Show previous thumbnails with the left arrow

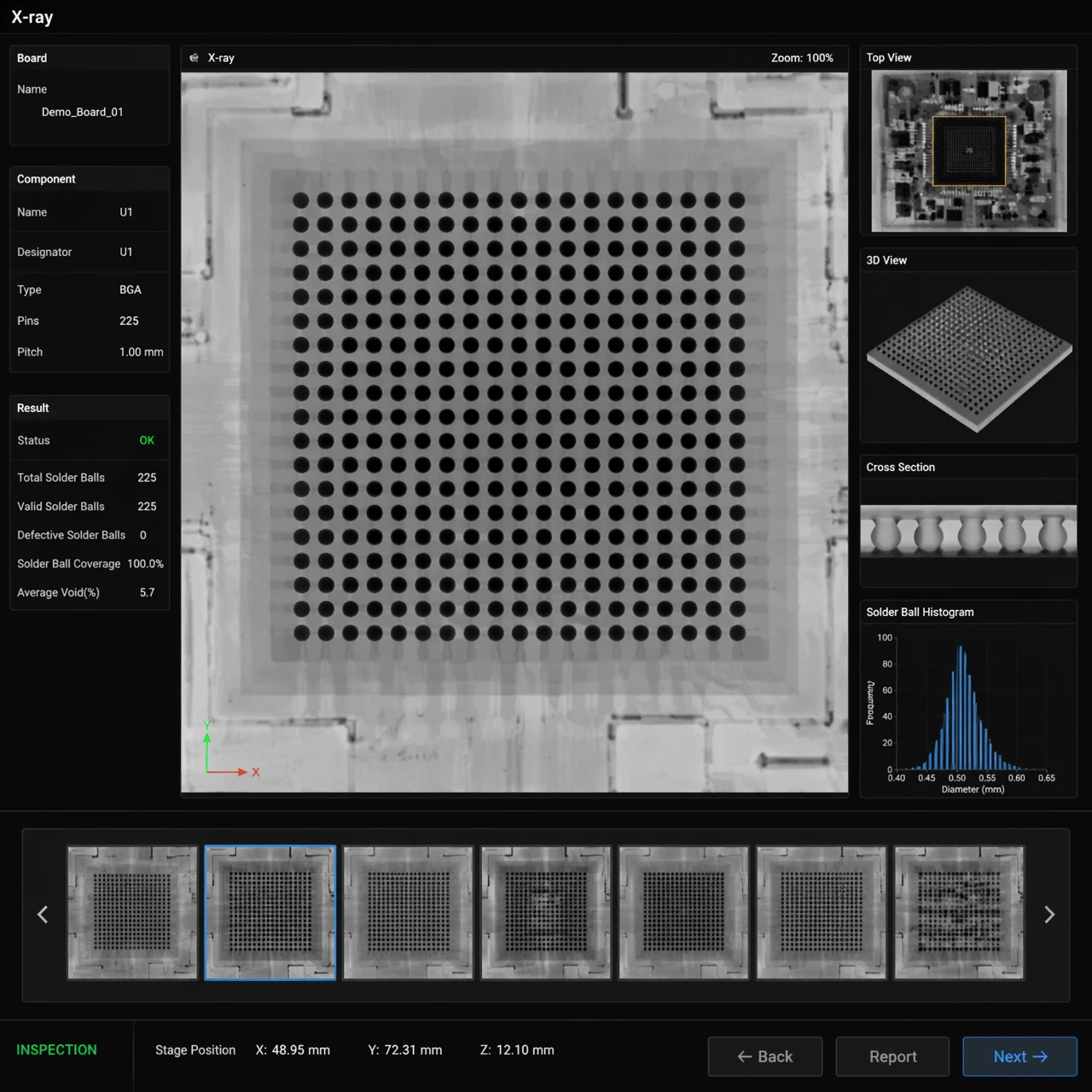(43, 915)
